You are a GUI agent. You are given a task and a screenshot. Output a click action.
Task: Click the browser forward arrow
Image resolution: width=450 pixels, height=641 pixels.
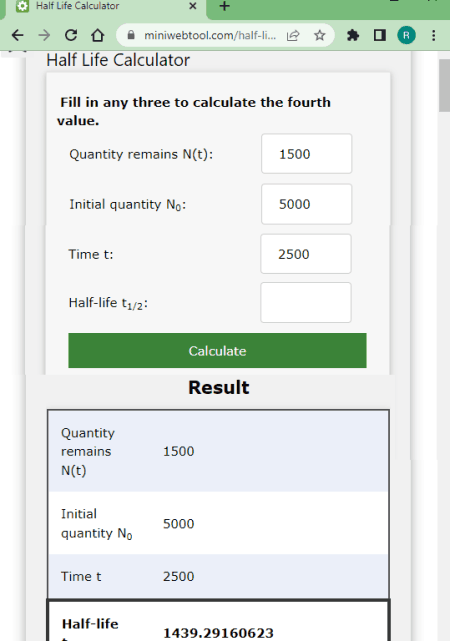44,36
